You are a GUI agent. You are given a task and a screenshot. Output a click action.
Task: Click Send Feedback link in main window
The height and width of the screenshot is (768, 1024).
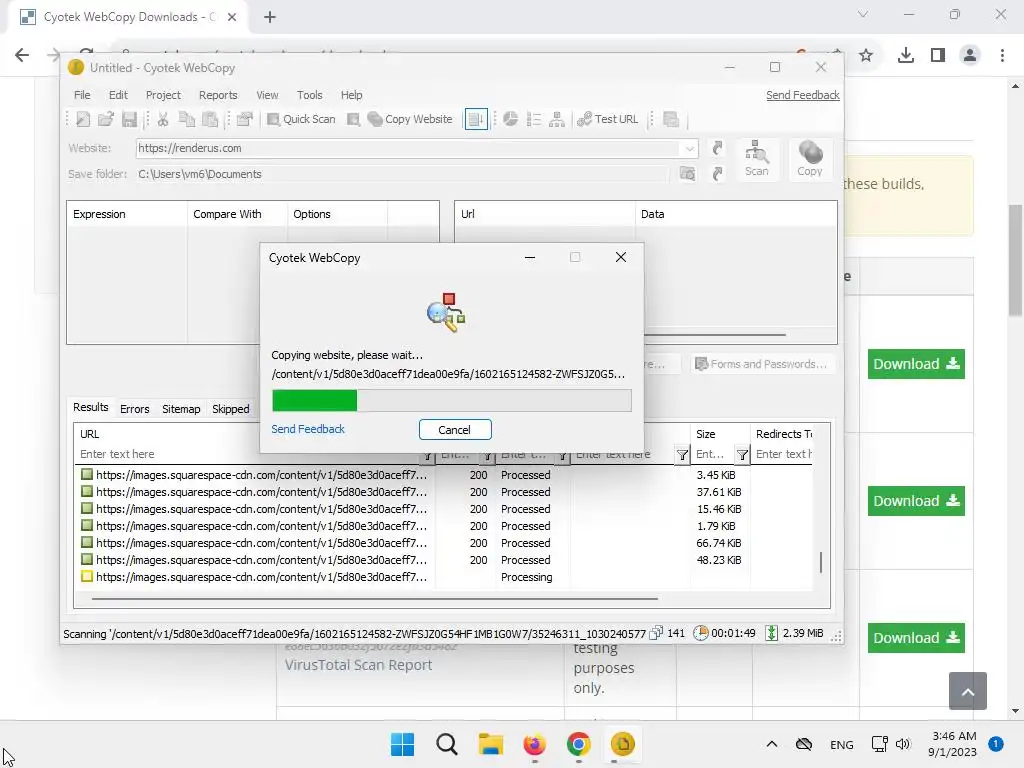pos(803,95)
